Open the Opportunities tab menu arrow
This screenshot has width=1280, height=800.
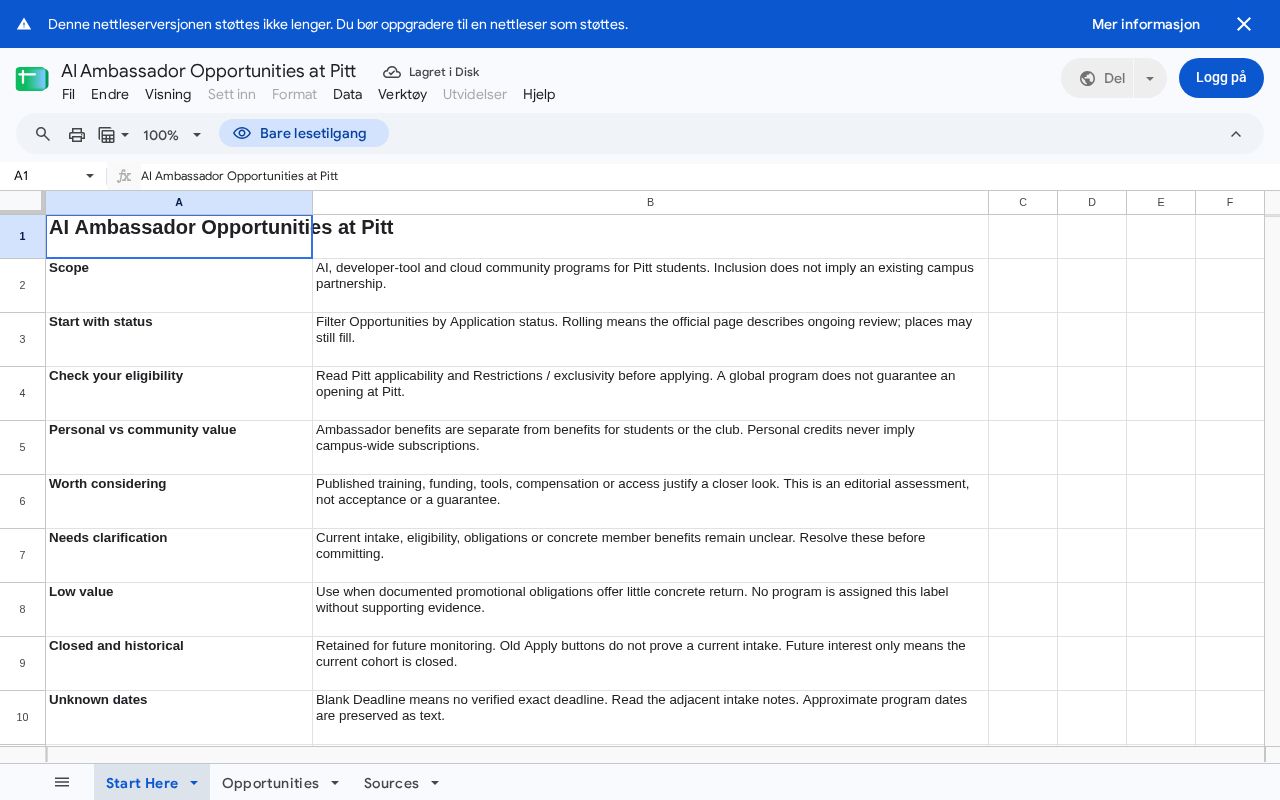pos(335,783)
